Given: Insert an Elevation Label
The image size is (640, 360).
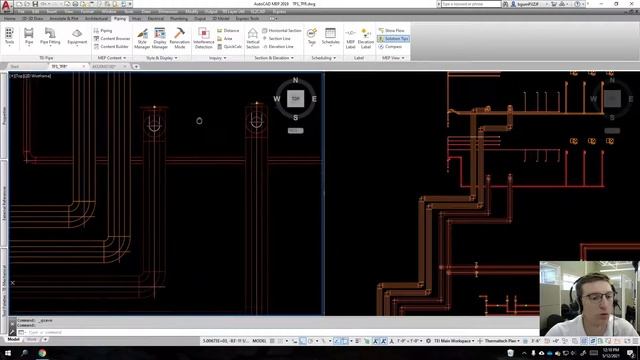Looking at the screenshot, I should (366, 38).
